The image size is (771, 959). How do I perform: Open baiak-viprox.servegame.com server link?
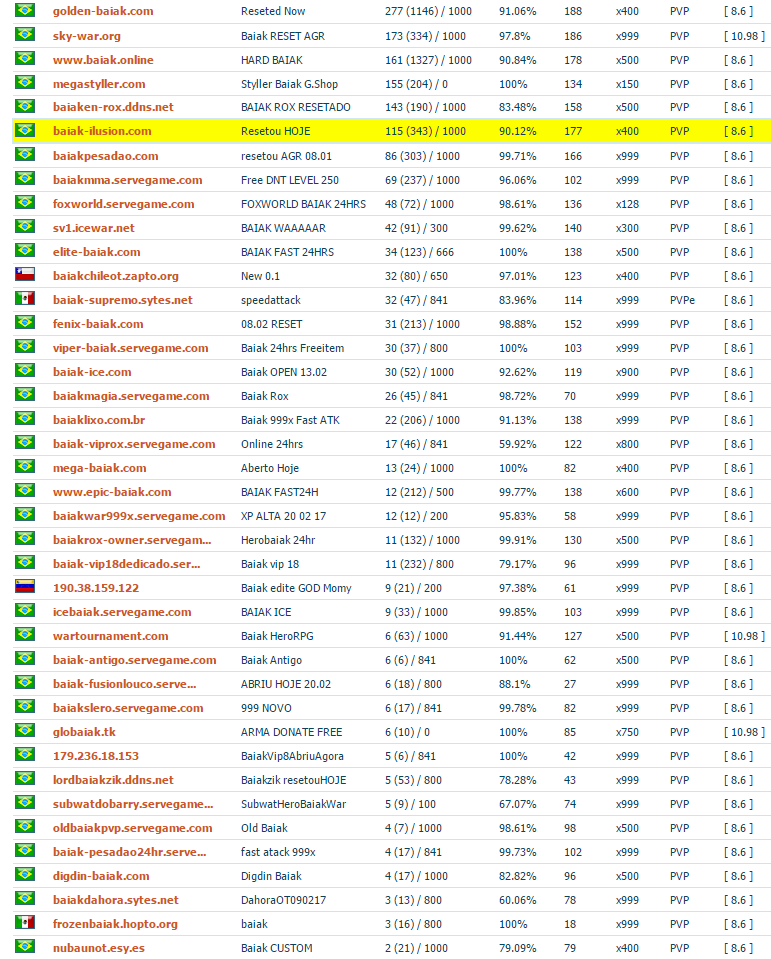click(x=134, y=444)
